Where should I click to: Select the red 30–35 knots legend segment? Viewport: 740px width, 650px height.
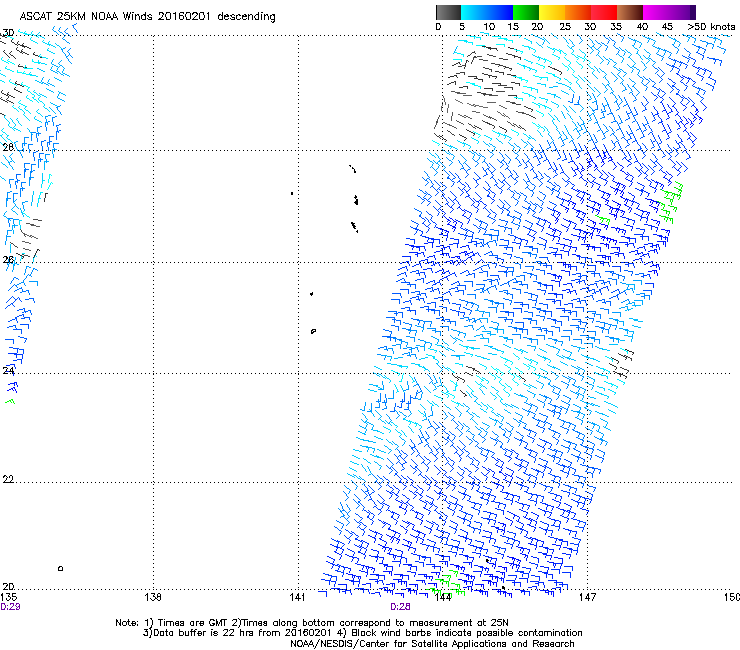pyautogui.click(x=604, y=12)
